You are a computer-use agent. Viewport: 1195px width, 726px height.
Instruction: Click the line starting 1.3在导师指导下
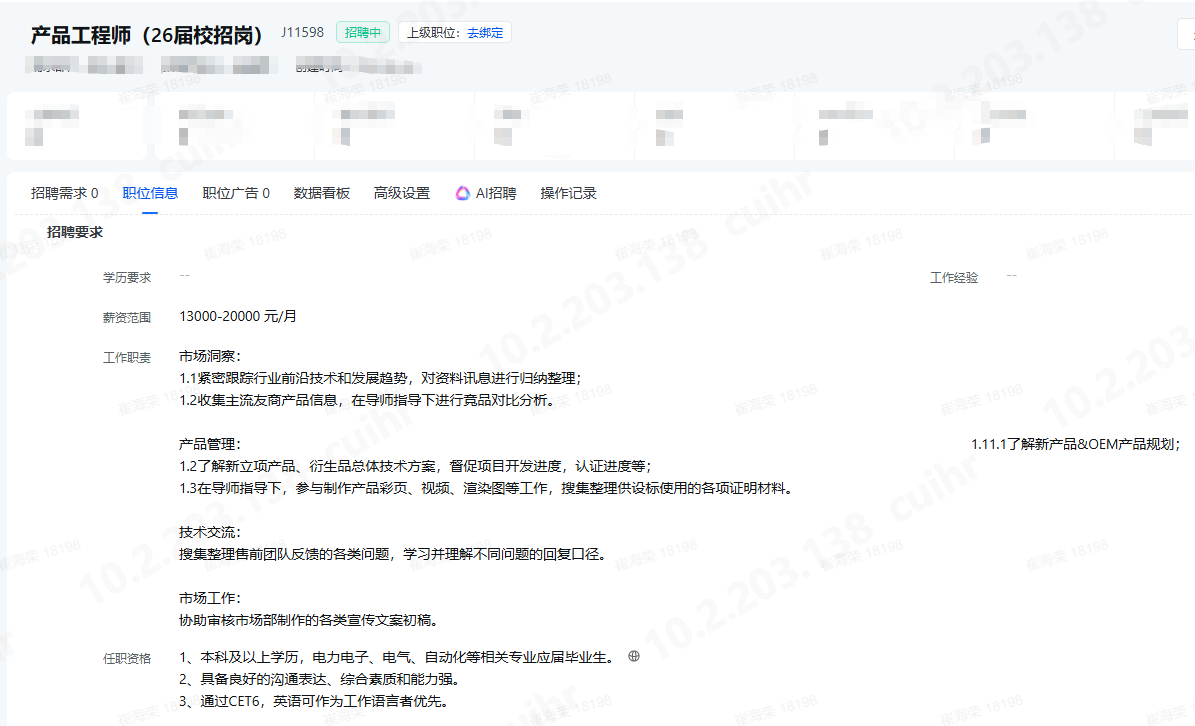pos(485,488)
